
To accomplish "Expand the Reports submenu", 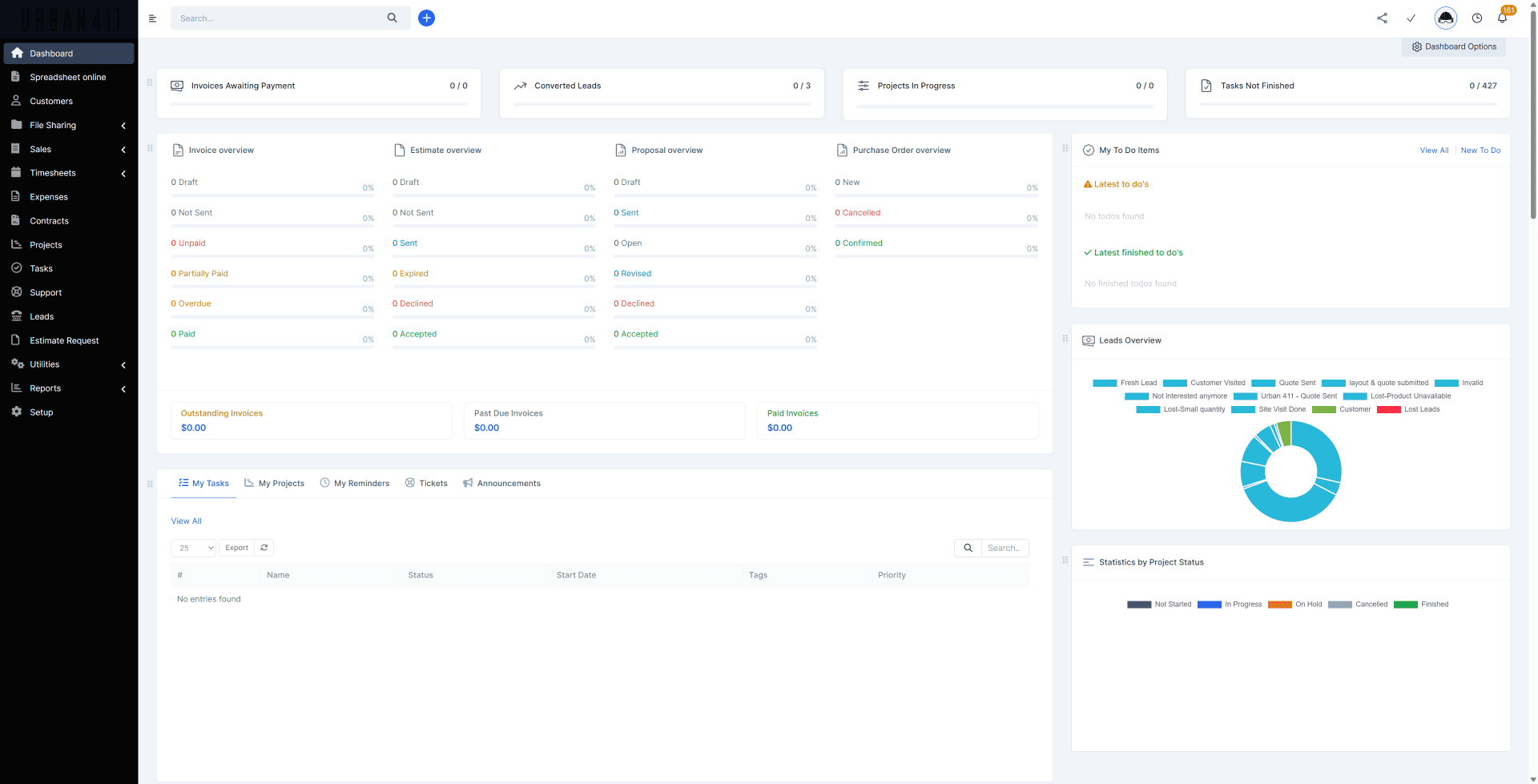I will [x=123, y=389].
